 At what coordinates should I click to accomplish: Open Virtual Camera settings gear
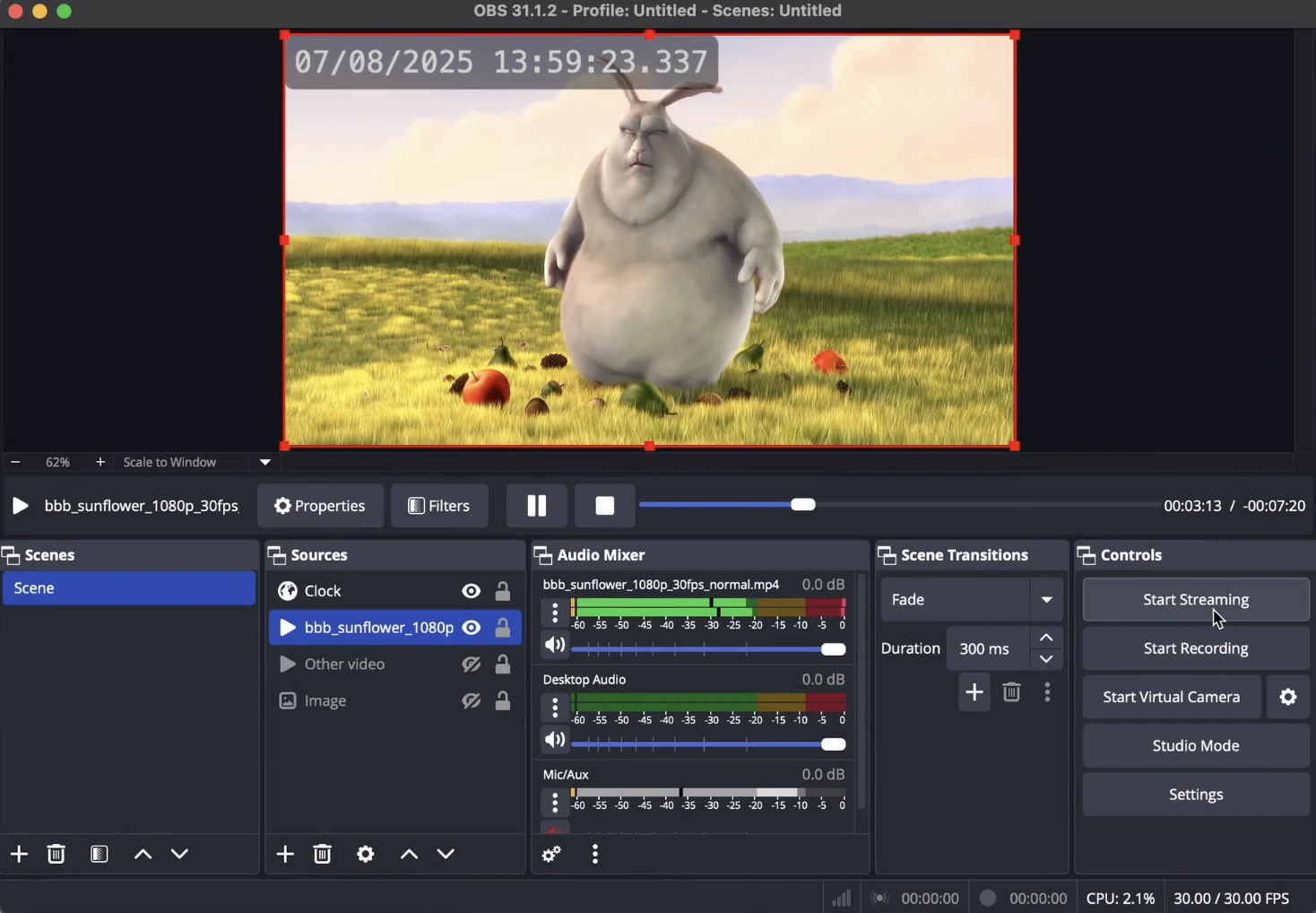(1288, 697)
